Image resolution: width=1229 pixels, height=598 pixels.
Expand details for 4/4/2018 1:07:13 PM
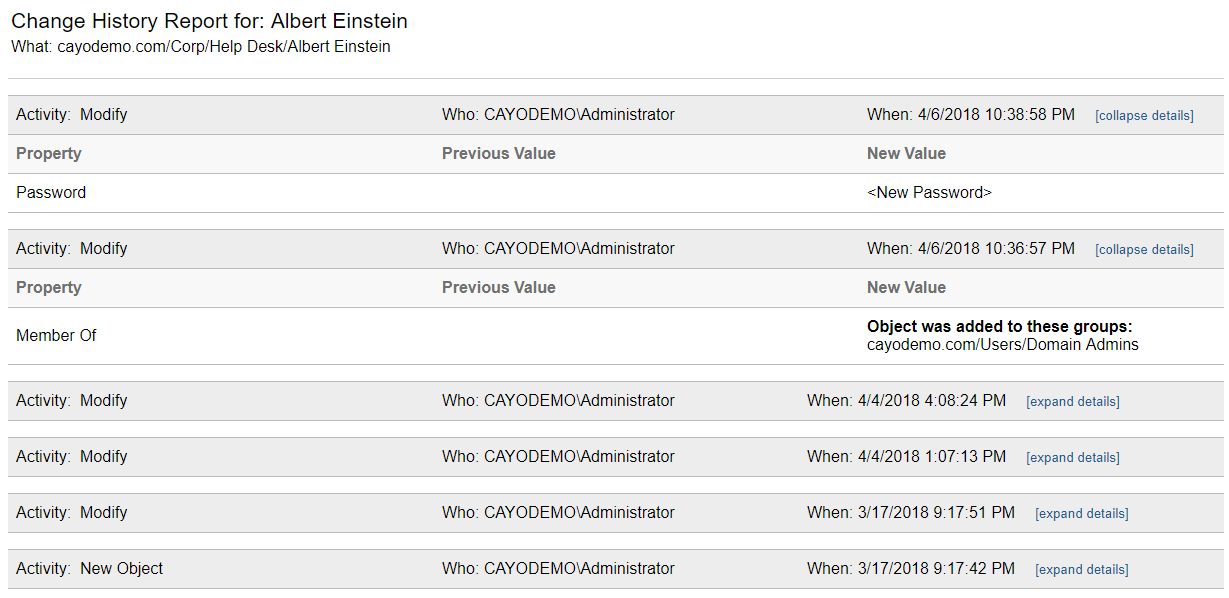(1073, 457)
